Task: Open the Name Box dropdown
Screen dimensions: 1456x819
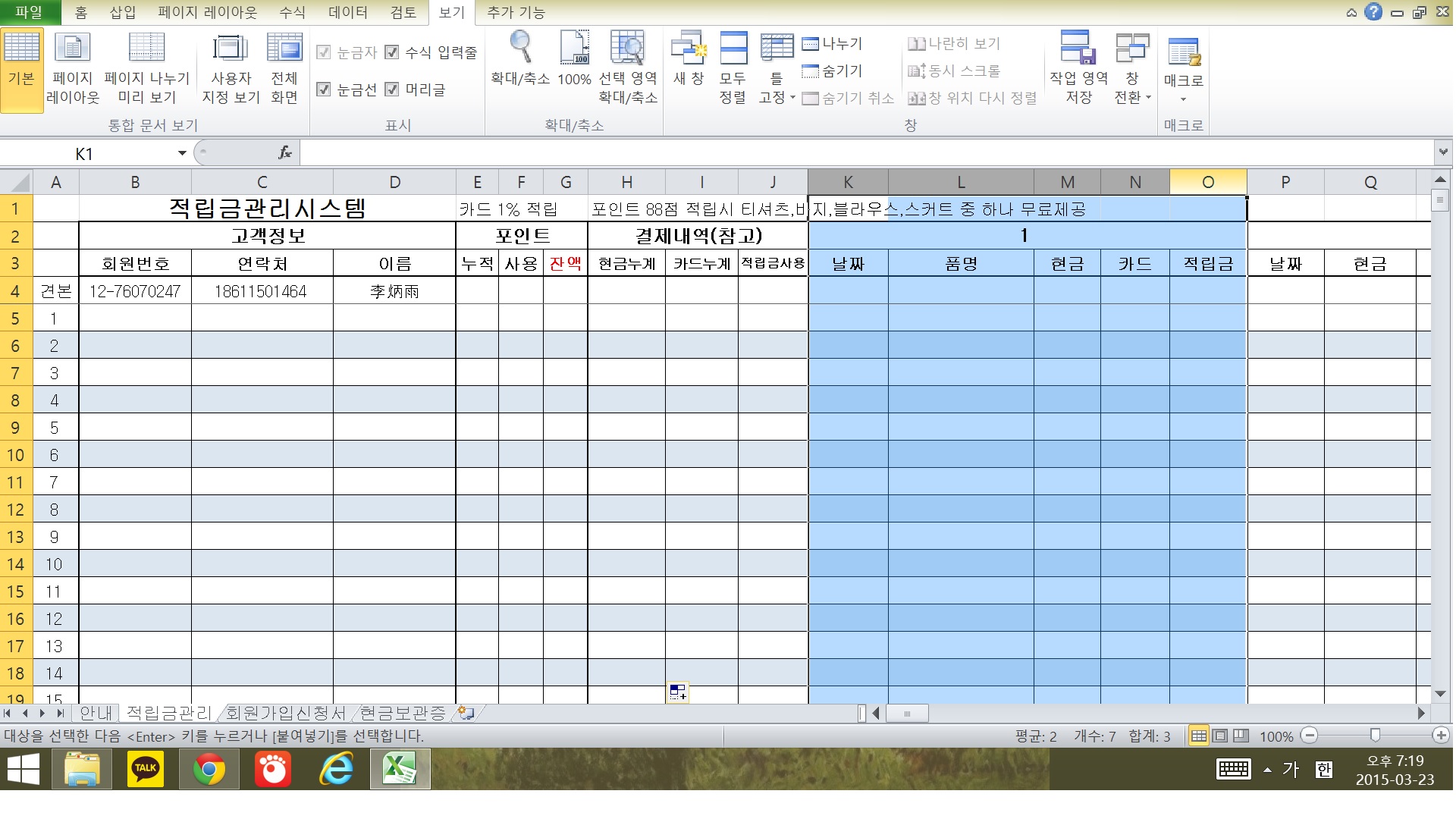Action: [182, 153]
